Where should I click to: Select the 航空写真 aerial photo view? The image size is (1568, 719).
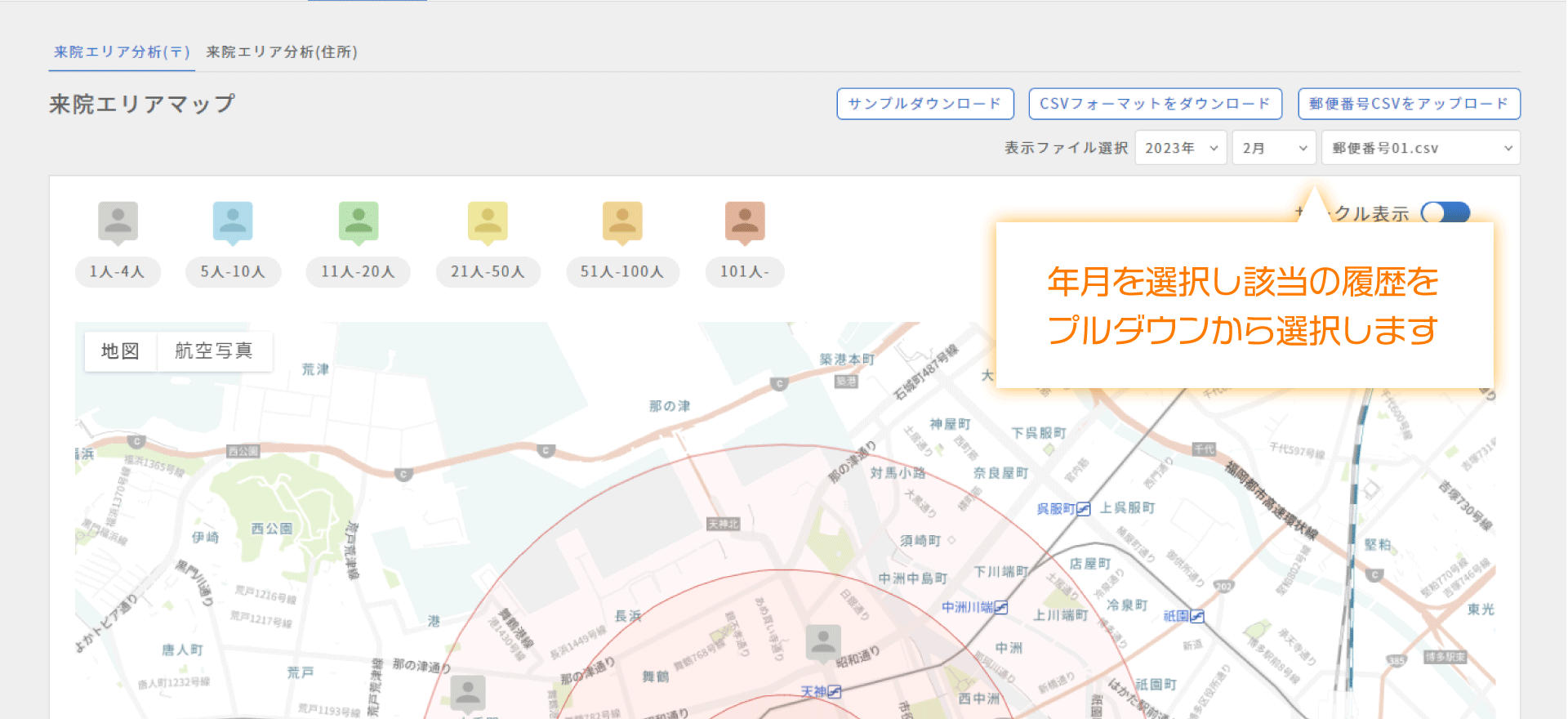(x=214, y=351)
